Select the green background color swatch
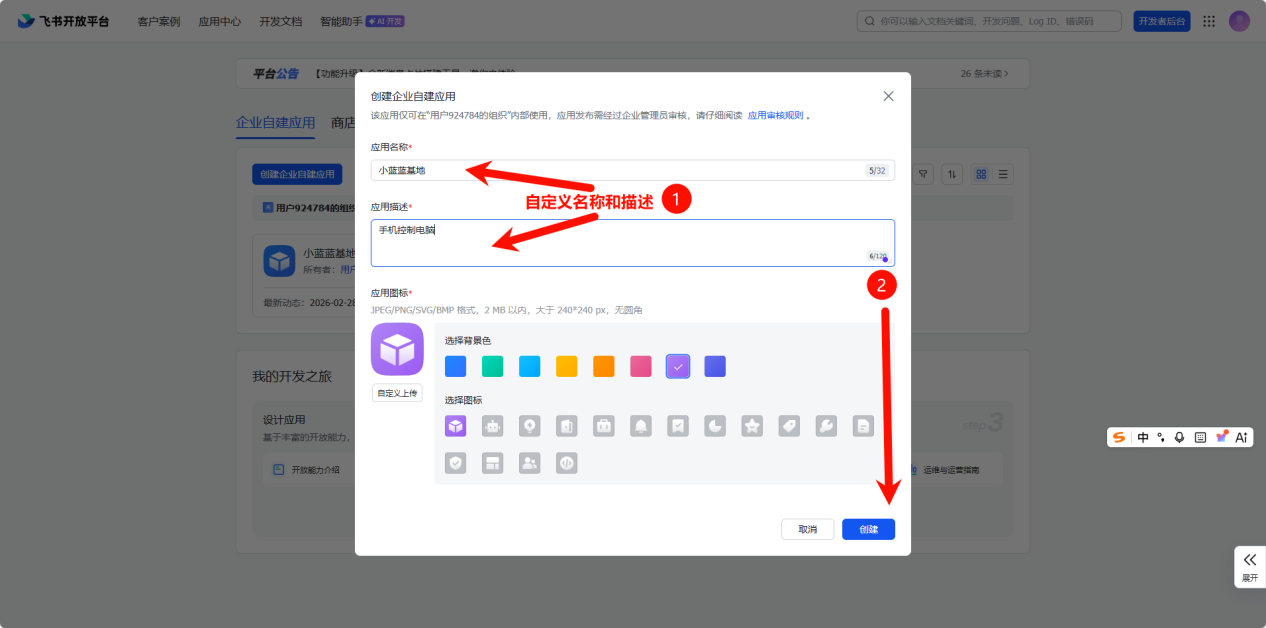 (493, 367)
